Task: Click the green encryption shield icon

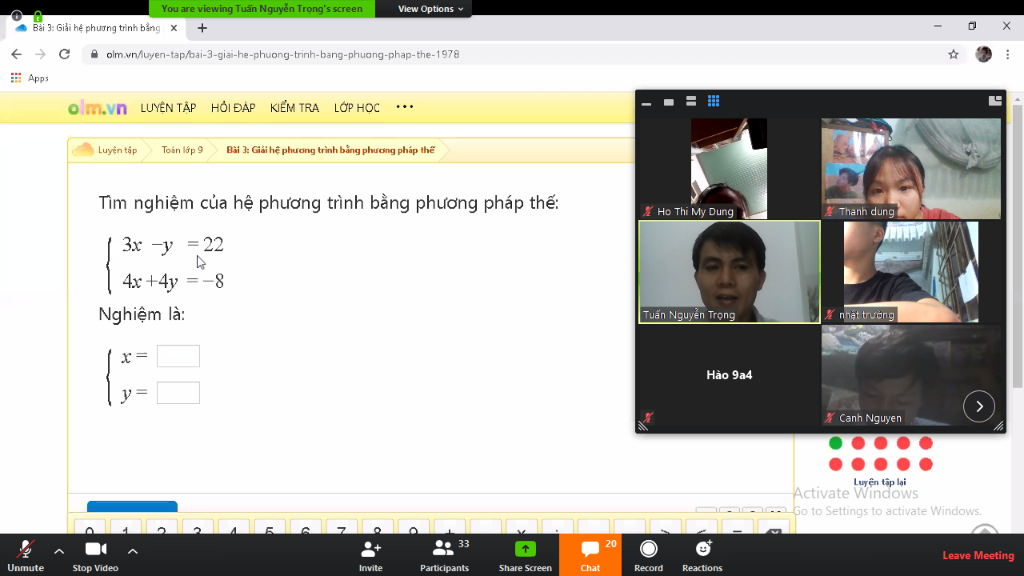Action: click(38, 16)
